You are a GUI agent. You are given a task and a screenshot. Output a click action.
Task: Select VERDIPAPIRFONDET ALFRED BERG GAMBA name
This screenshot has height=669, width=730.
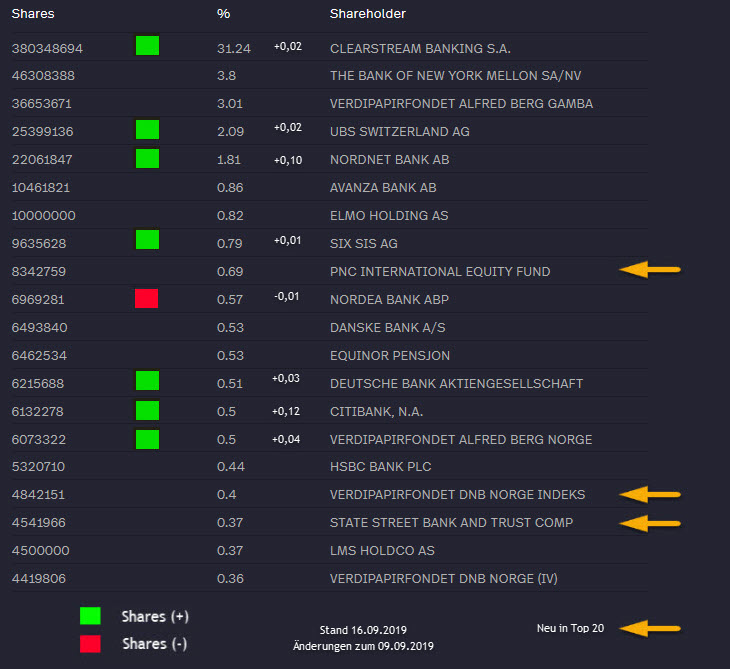(461, 103)
